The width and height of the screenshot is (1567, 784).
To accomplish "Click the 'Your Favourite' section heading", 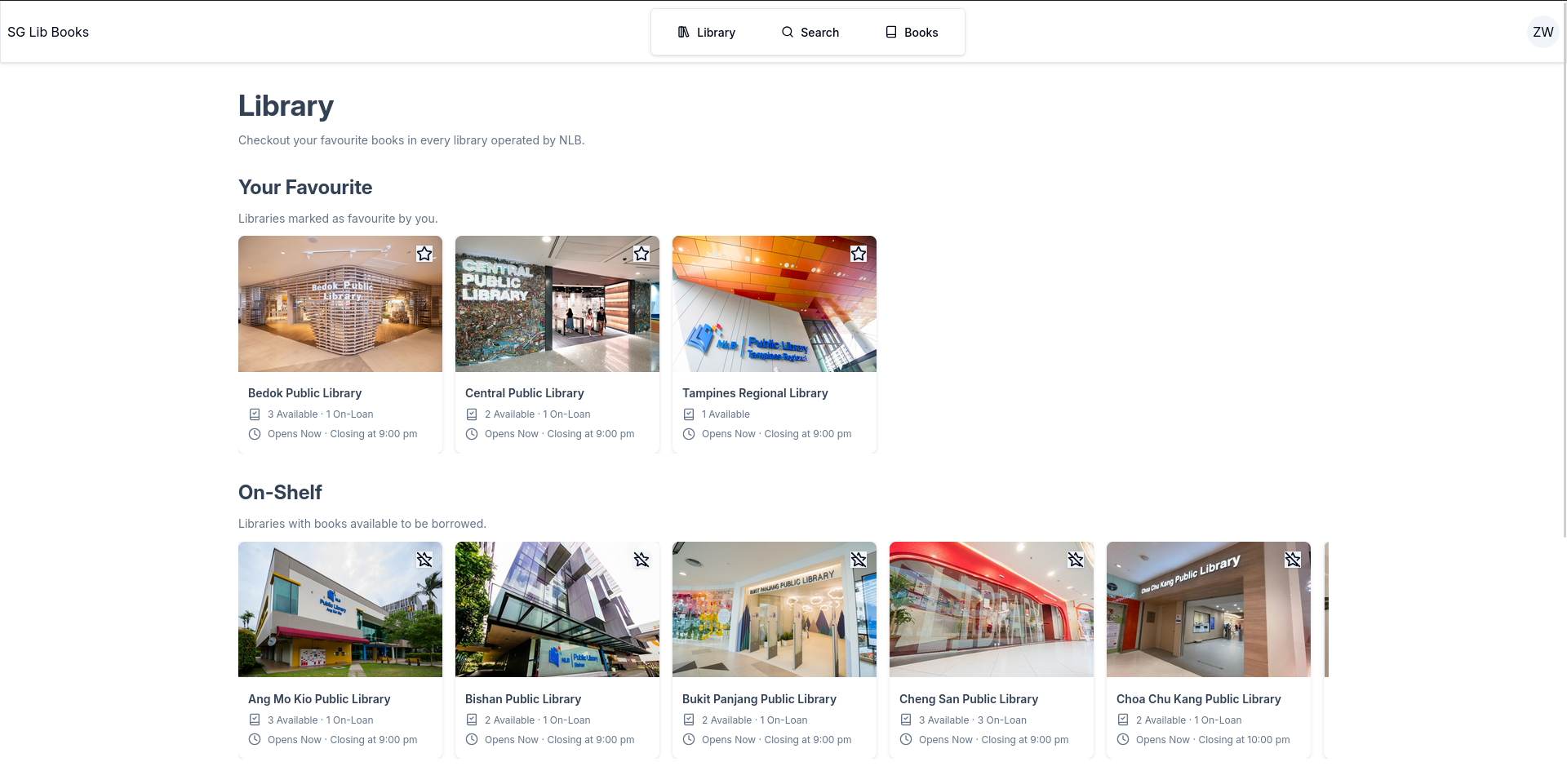I will point(305,188).
